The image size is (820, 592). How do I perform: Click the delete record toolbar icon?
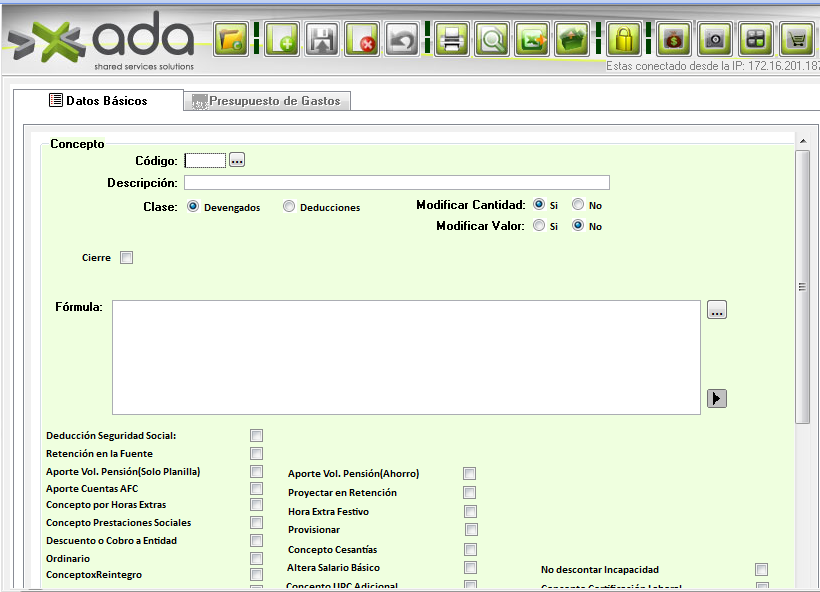tap(362, 40)
